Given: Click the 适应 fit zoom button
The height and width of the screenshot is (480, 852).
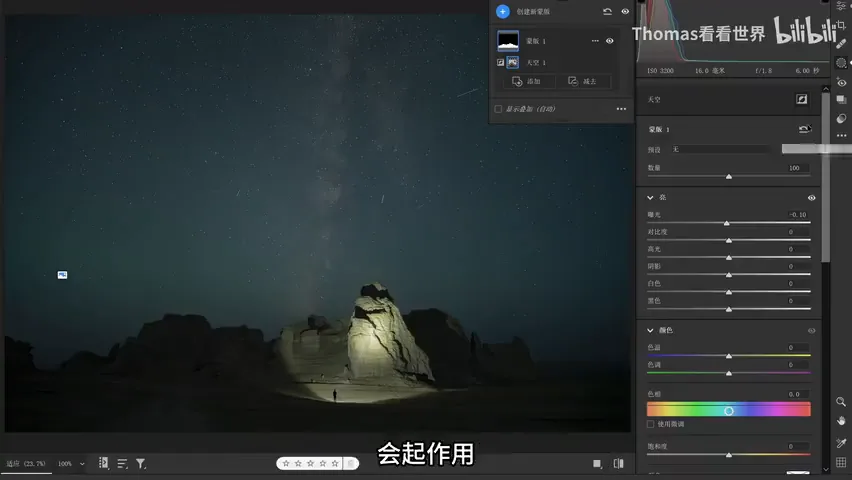Looking at the screenshot, I should click(x=26, y=464).
